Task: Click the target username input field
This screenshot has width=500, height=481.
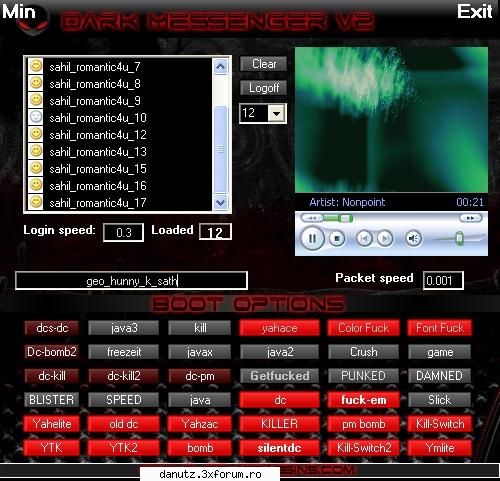Action: [x=131, y=281]
